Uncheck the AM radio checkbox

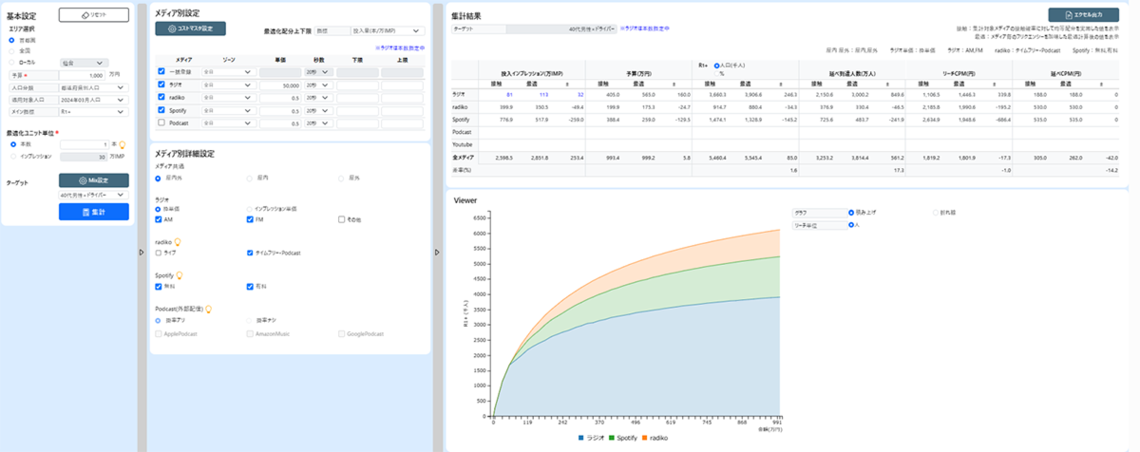pyautogui.click(x=159, y=219)
